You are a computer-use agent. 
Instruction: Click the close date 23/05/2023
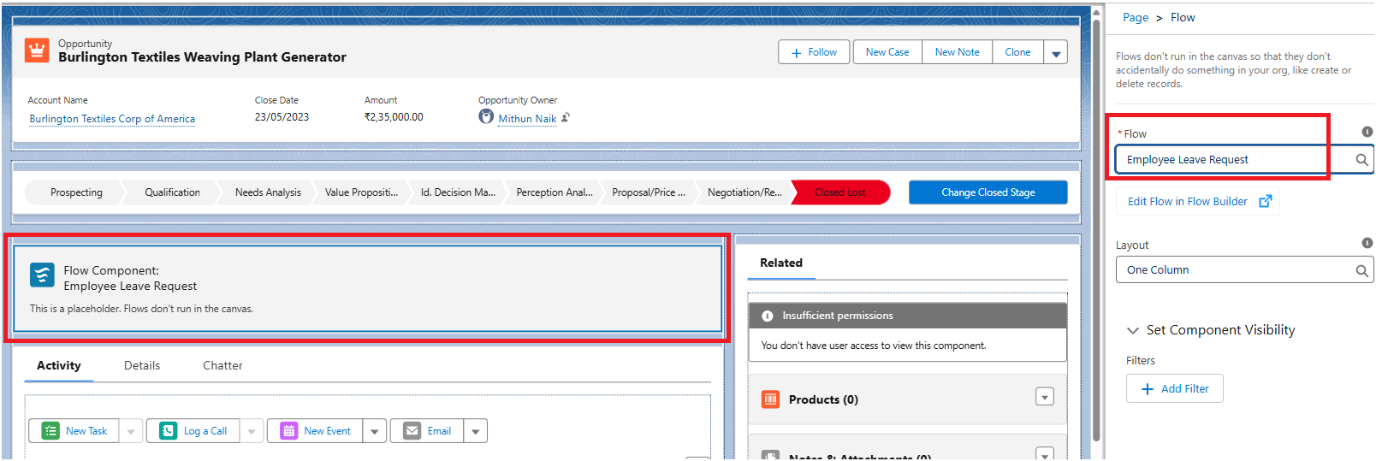283,117
